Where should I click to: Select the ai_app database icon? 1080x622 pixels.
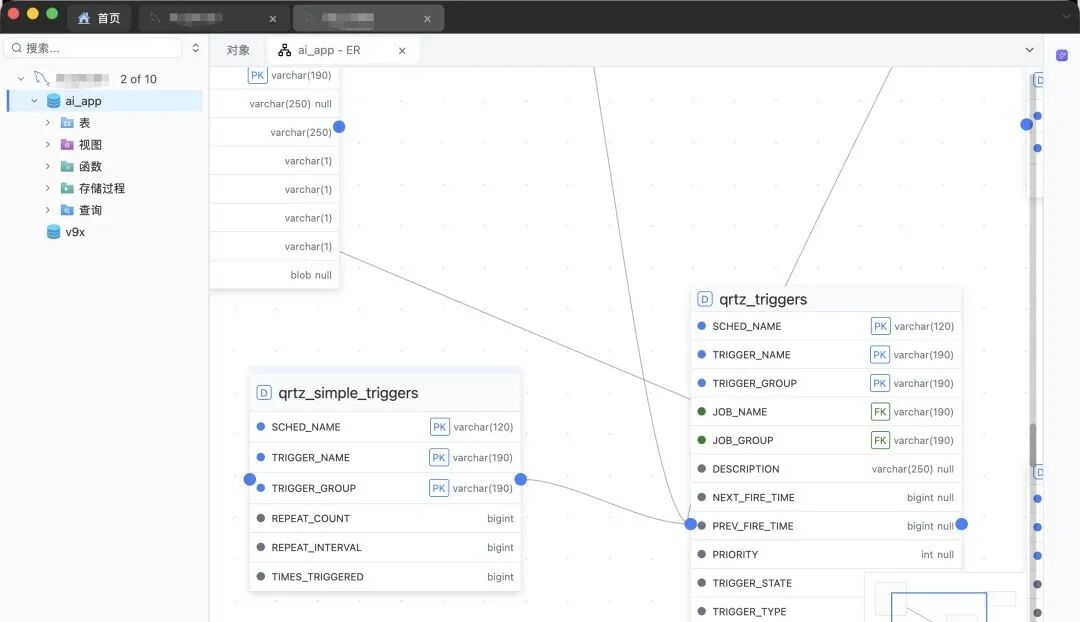(x=53, y=101)
